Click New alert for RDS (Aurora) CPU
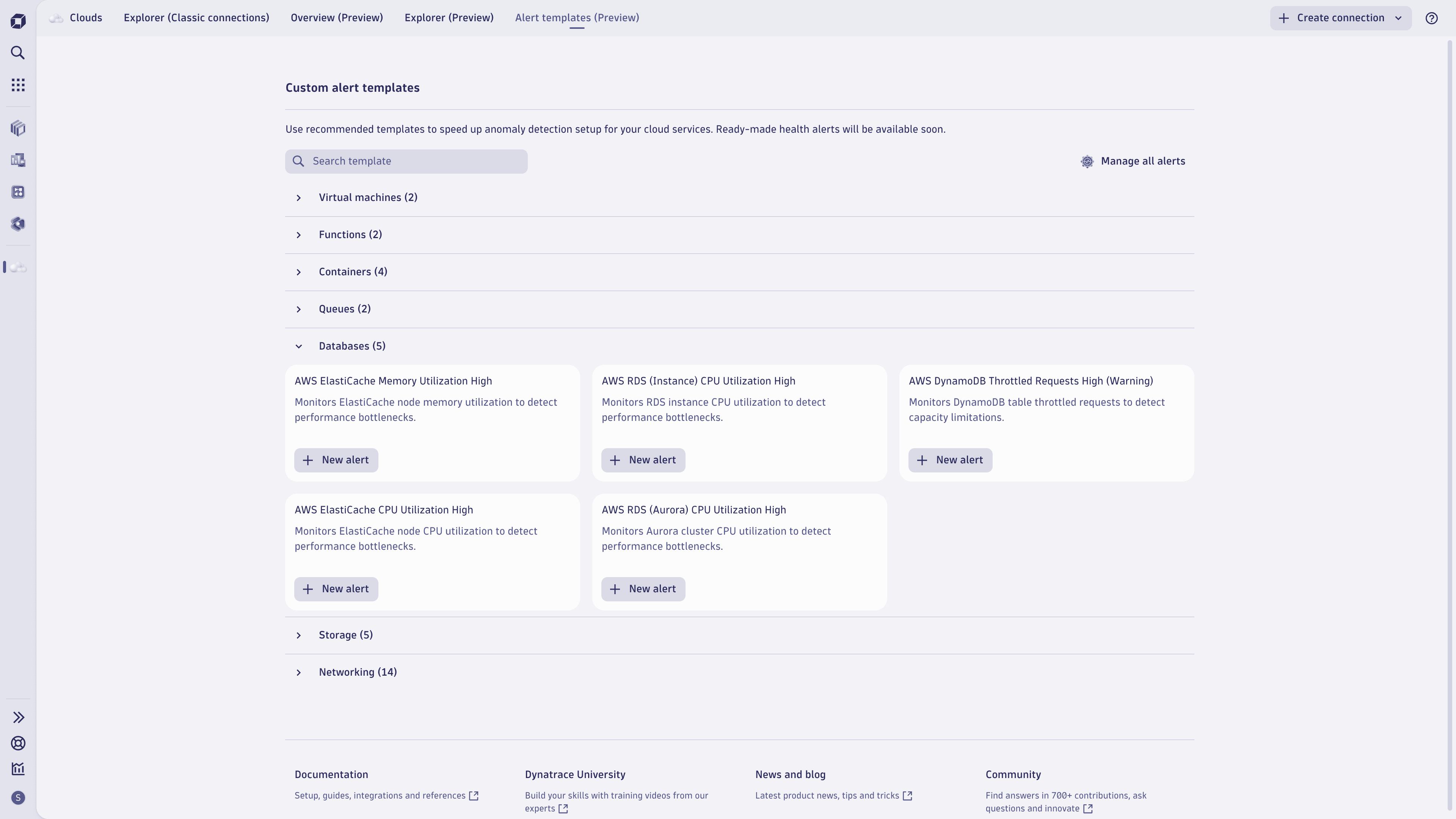The width and height of the screenshot is (1456, 819). pos(643,589)
